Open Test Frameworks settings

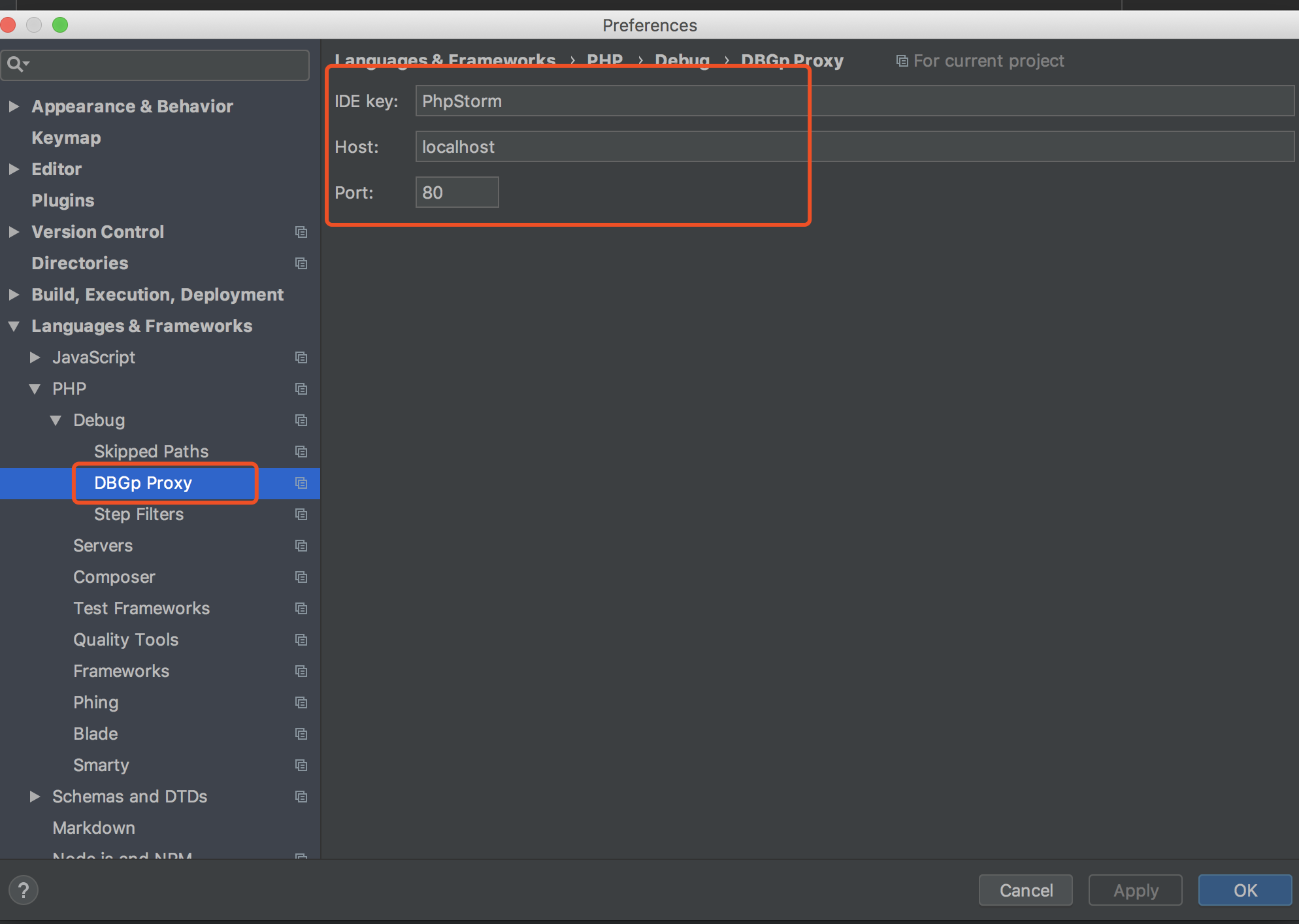coord(142,608)
